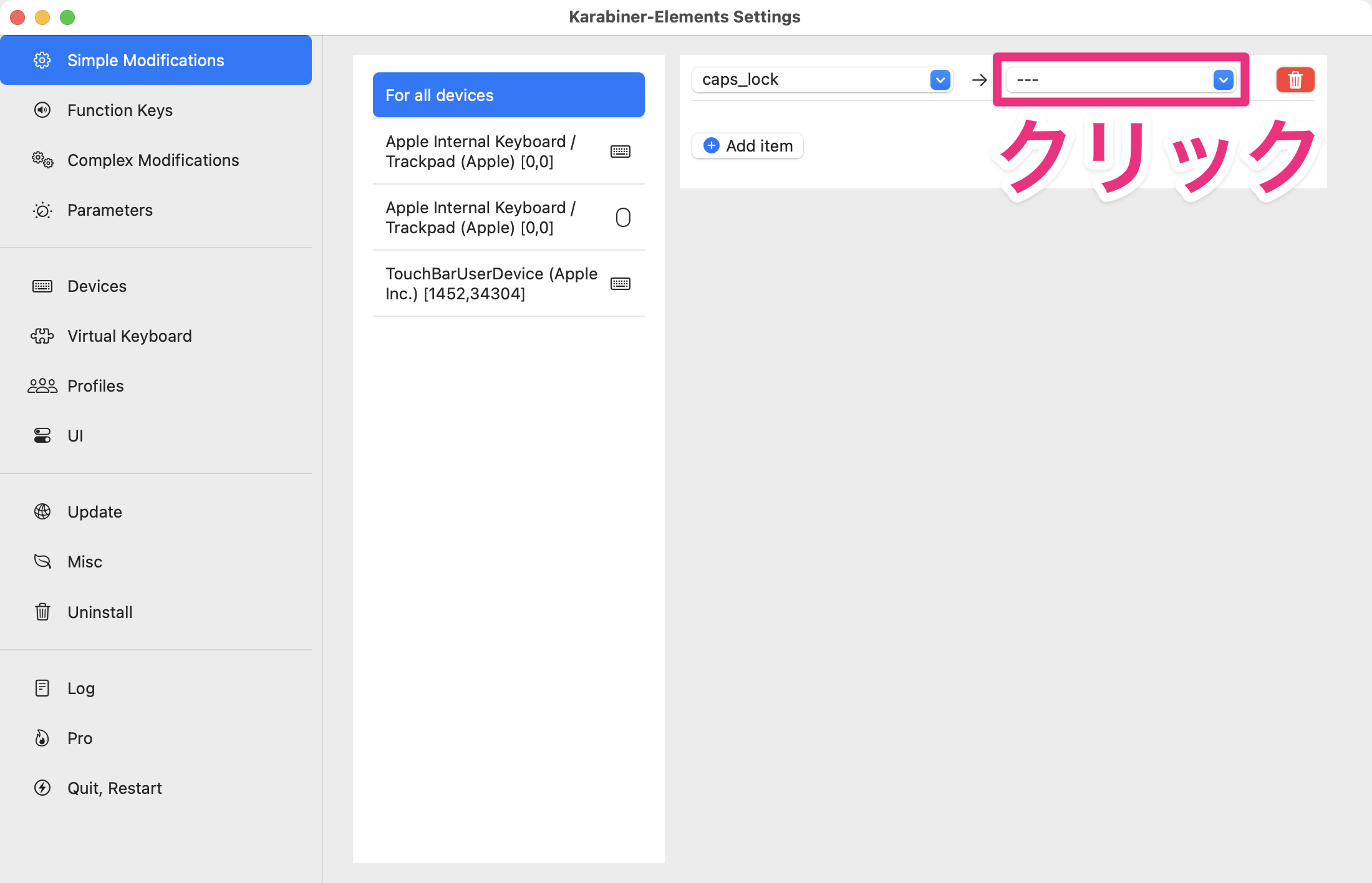Click the Update globe icon
This screenshot has width=1372, height=883.
[x=42, y=512]
